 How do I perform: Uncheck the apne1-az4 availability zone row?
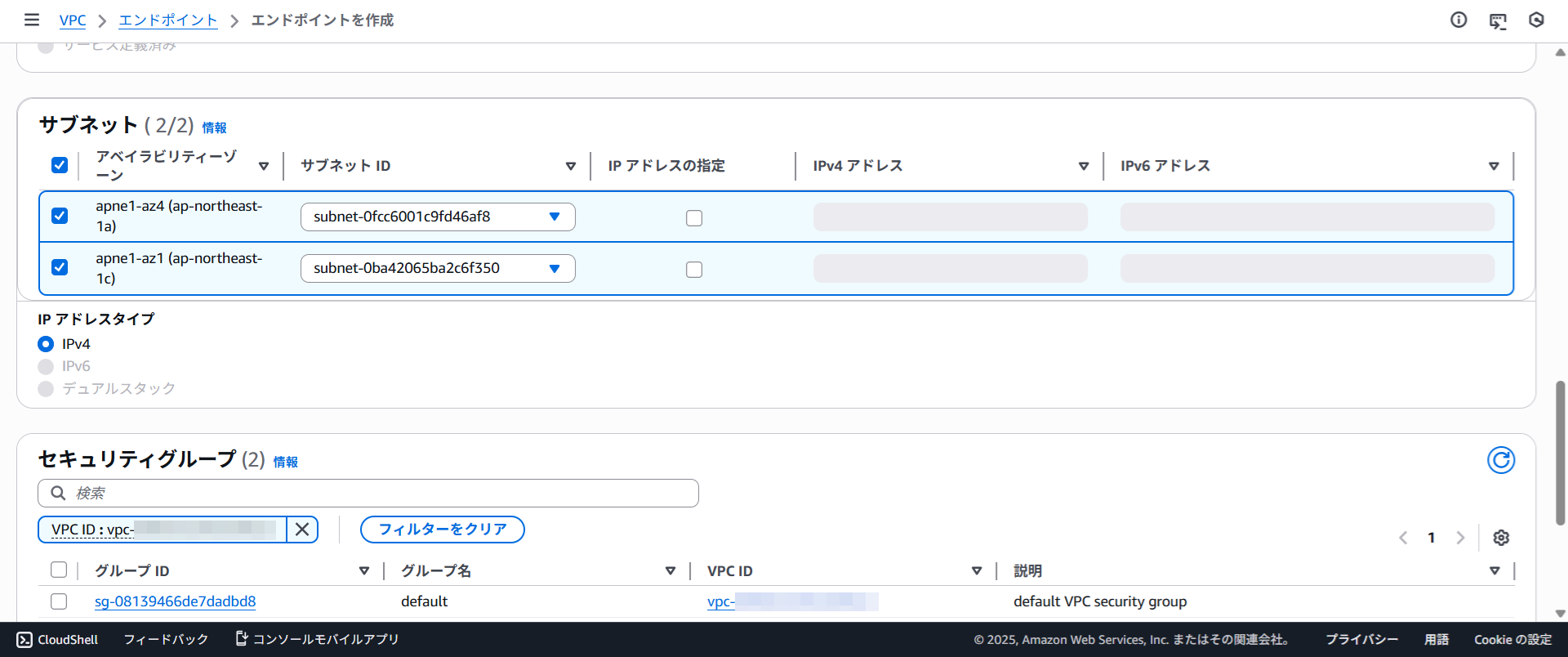tap(60, 216)
